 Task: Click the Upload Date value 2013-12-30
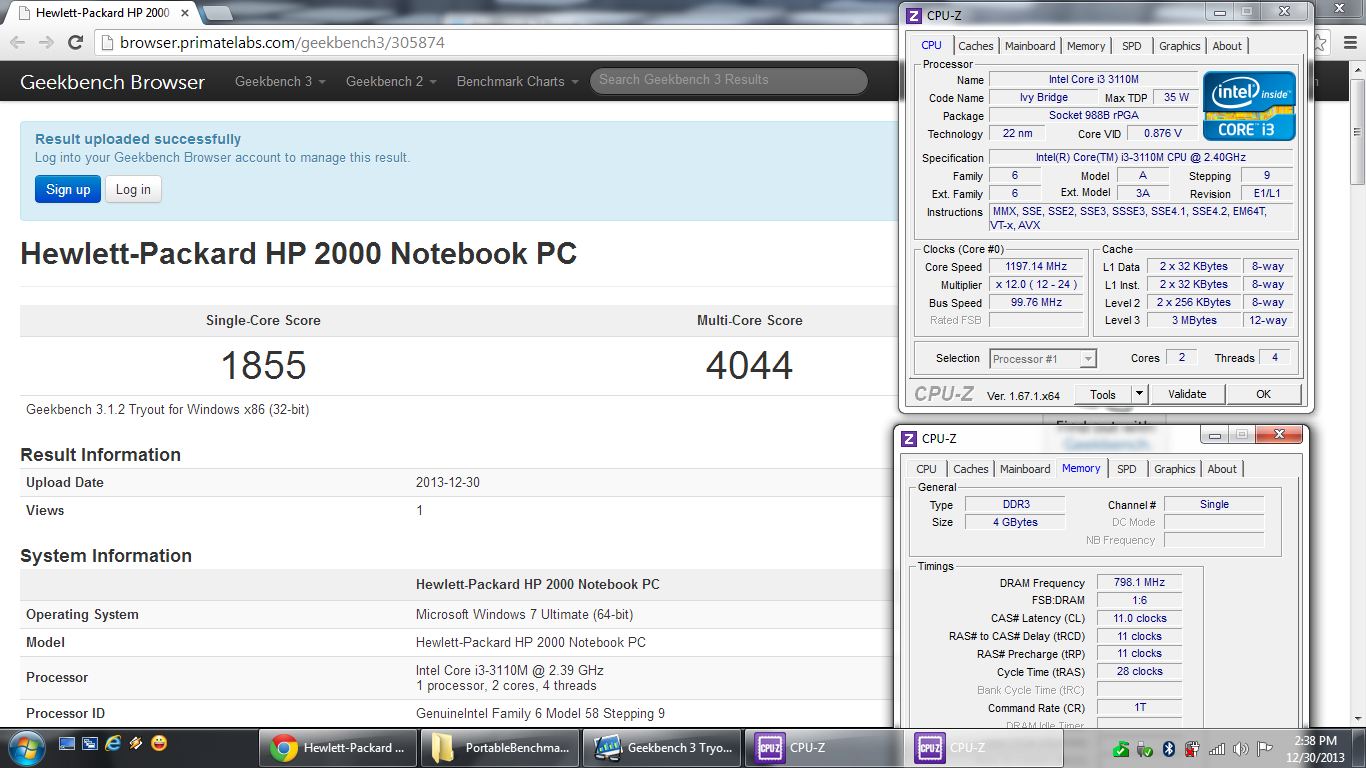click(448, 482)
